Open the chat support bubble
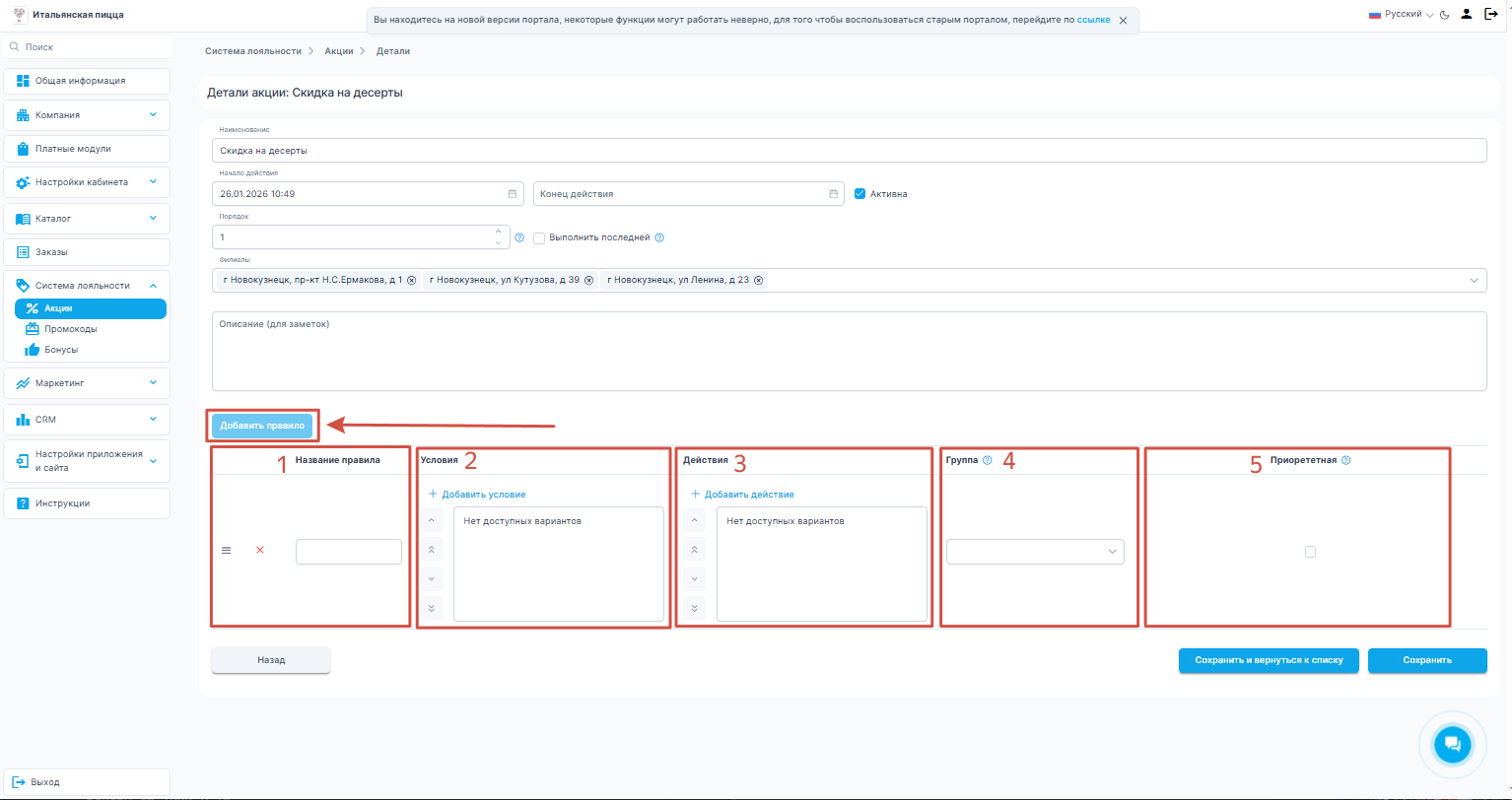This screenshot has height=800, width=1512. click(1451, 744)
